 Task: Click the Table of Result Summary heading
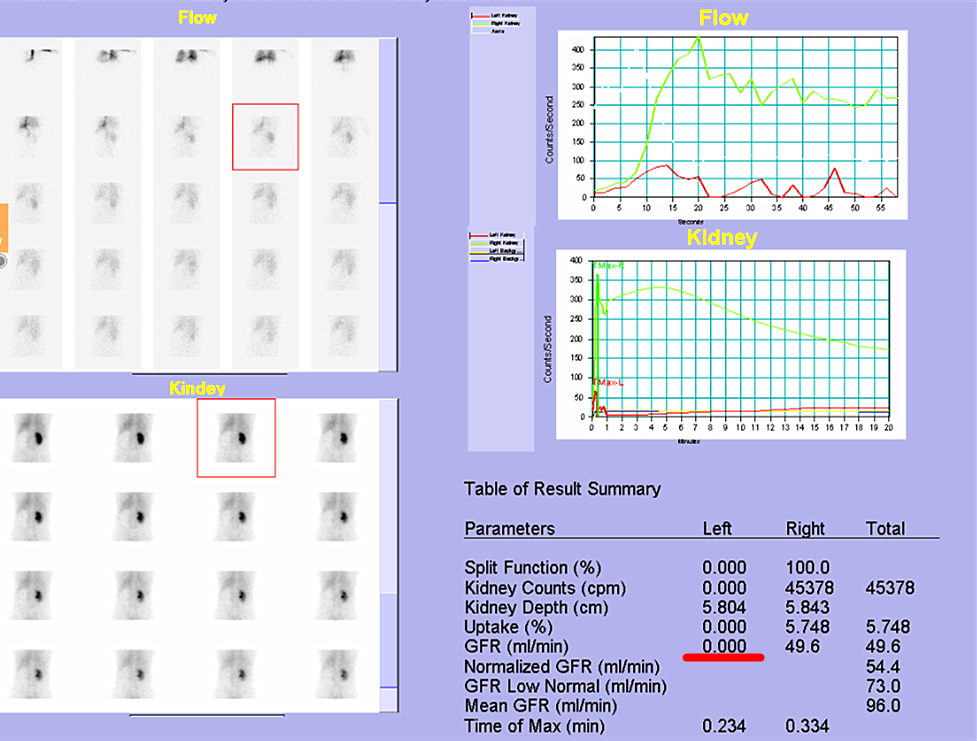pos(562,489)
